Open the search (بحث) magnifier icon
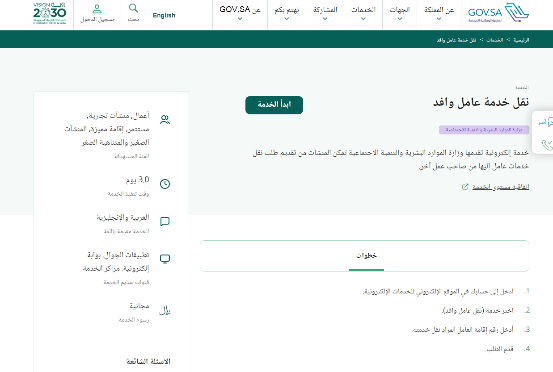 click(x=133, y=8)
